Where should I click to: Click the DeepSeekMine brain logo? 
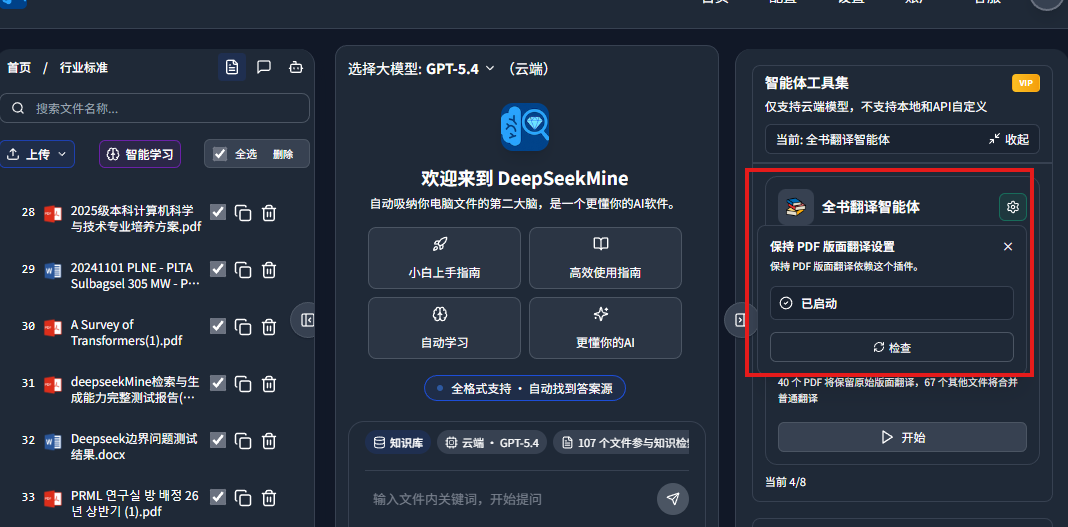525,127
